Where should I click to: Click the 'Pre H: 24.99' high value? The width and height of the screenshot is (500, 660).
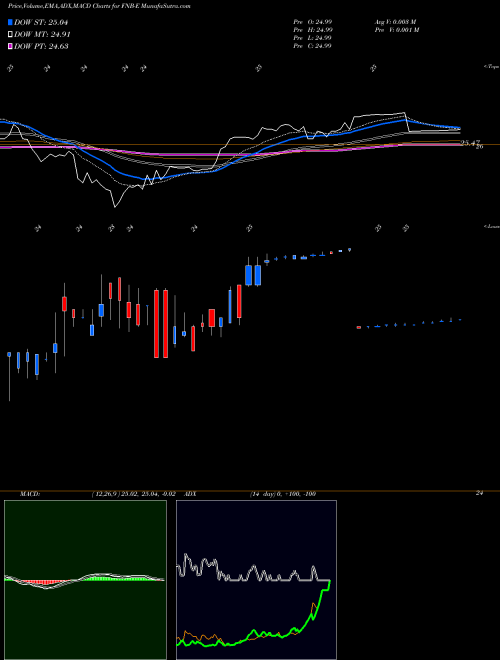[x=313, y=30]
